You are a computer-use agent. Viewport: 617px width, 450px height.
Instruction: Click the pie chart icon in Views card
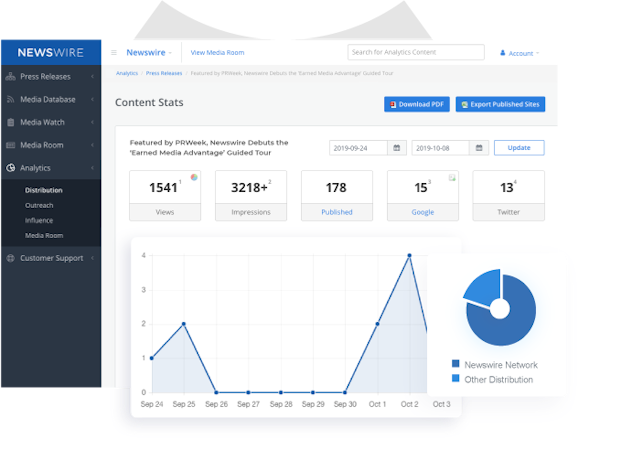(194, 177)
